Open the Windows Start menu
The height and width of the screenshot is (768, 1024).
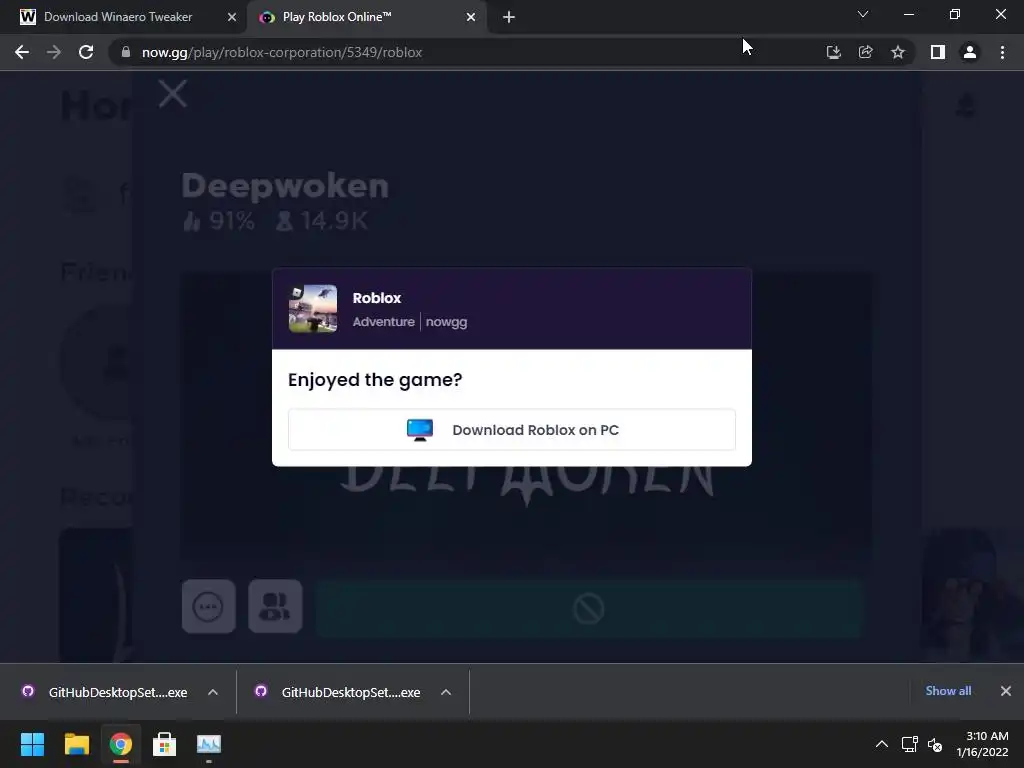click(x=32, y=744)
